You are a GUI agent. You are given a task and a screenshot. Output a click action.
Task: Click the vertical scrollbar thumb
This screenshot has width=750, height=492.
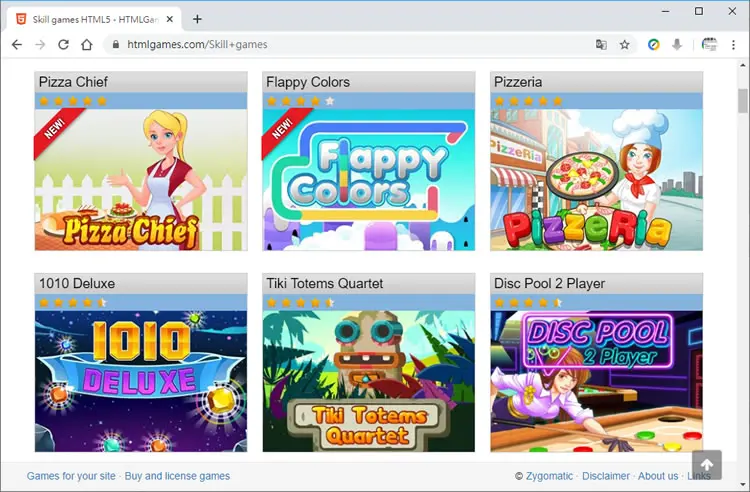coord(742,101)
